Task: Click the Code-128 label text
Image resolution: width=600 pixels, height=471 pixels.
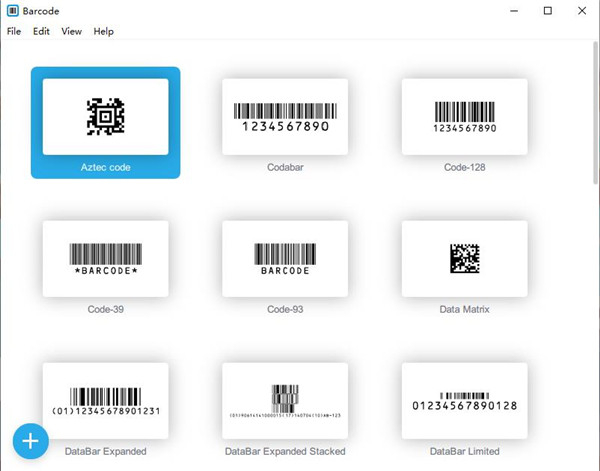Action: tap(465, 167)
